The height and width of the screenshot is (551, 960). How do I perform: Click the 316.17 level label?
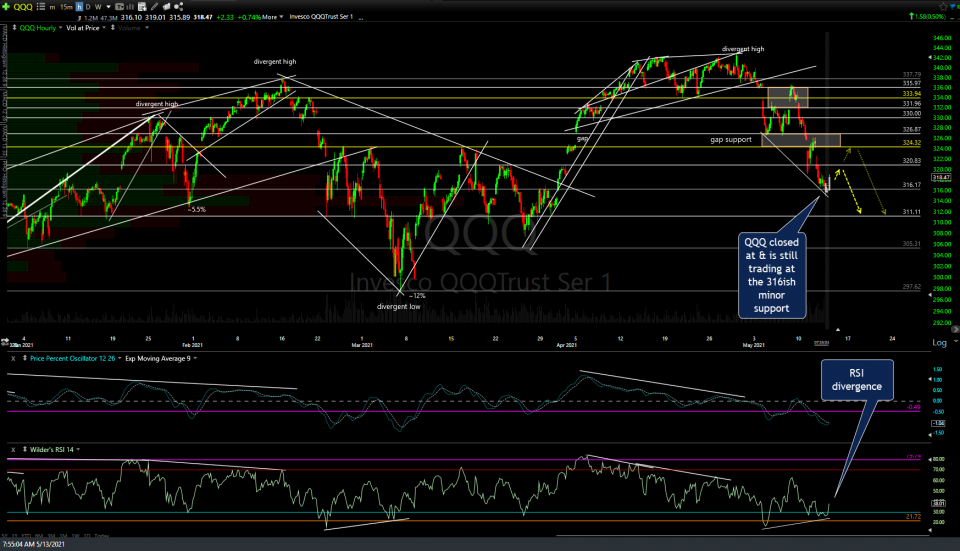912,185
